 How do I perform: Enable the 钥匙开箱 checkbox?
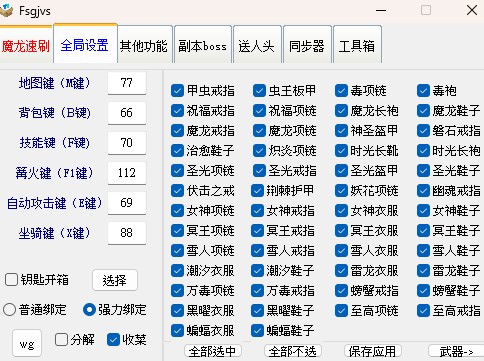pos(11,280)
